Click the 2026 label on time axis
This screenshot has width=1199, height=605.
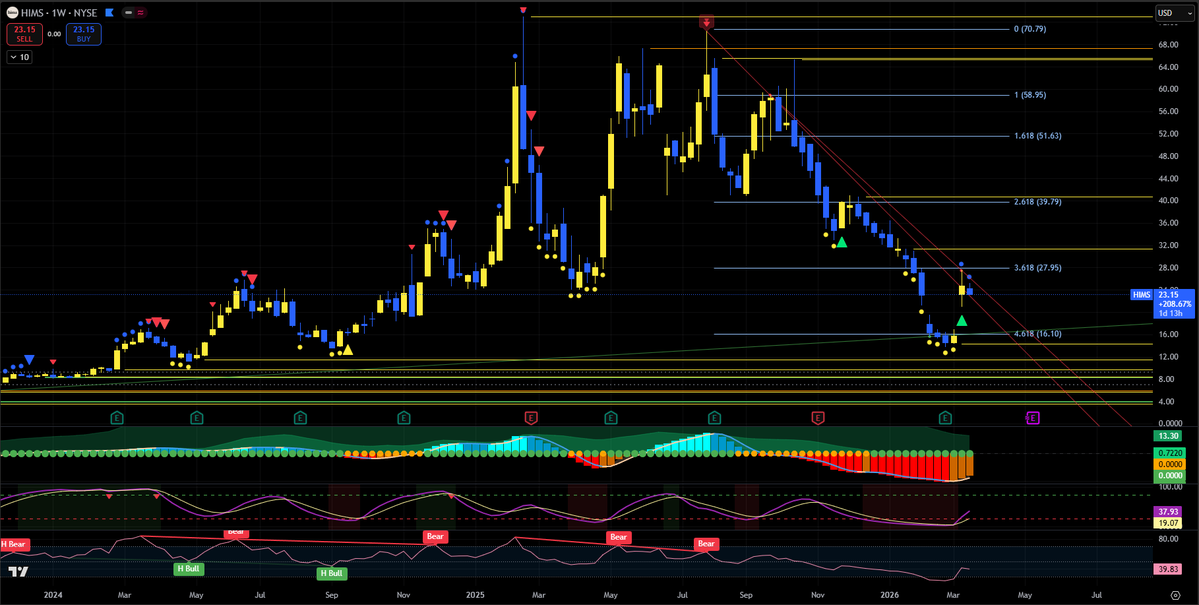(889, 594)
